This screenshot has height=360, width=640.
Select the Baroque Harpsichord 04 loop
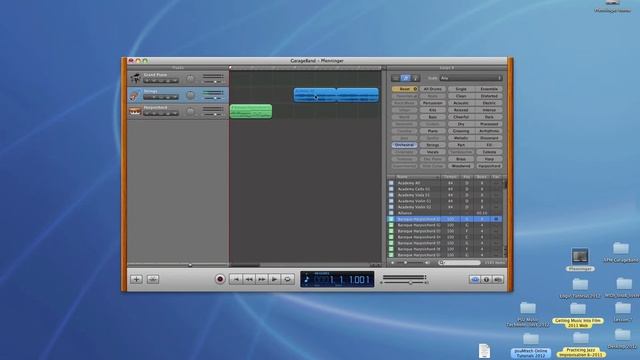click(444, 237)
